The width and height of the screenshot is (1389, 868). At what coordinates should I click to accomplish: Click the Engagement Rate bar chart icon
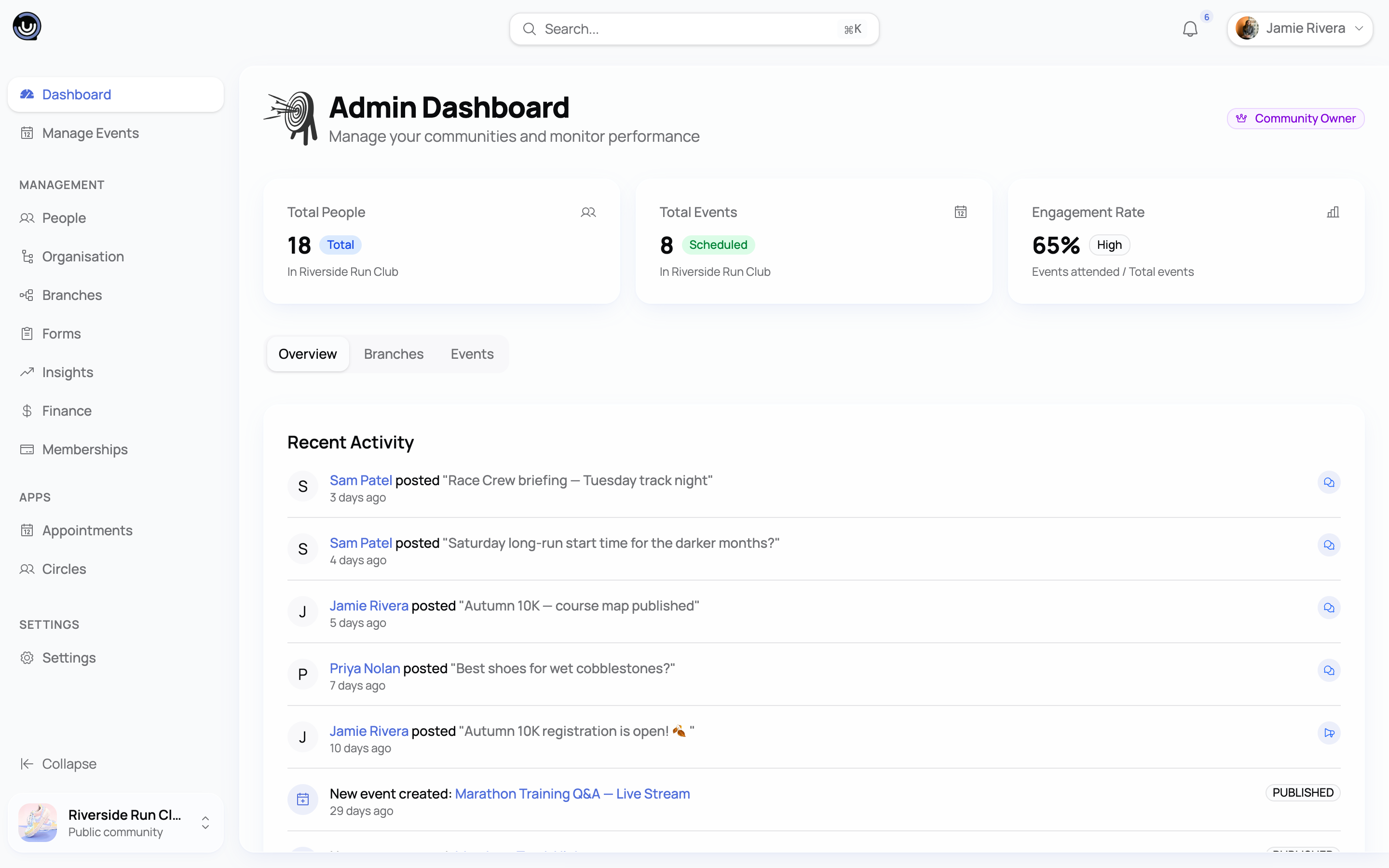(x=1333, y=212)
